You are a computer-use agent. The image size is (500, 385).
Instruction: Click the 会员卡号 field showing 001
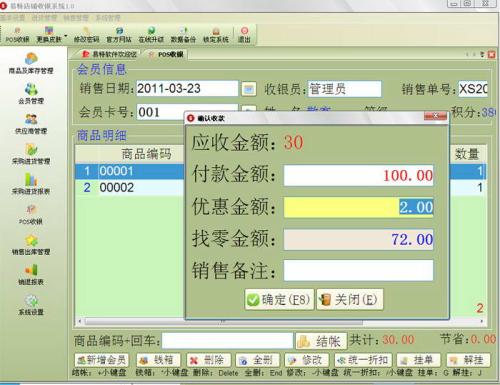point(160,112)
